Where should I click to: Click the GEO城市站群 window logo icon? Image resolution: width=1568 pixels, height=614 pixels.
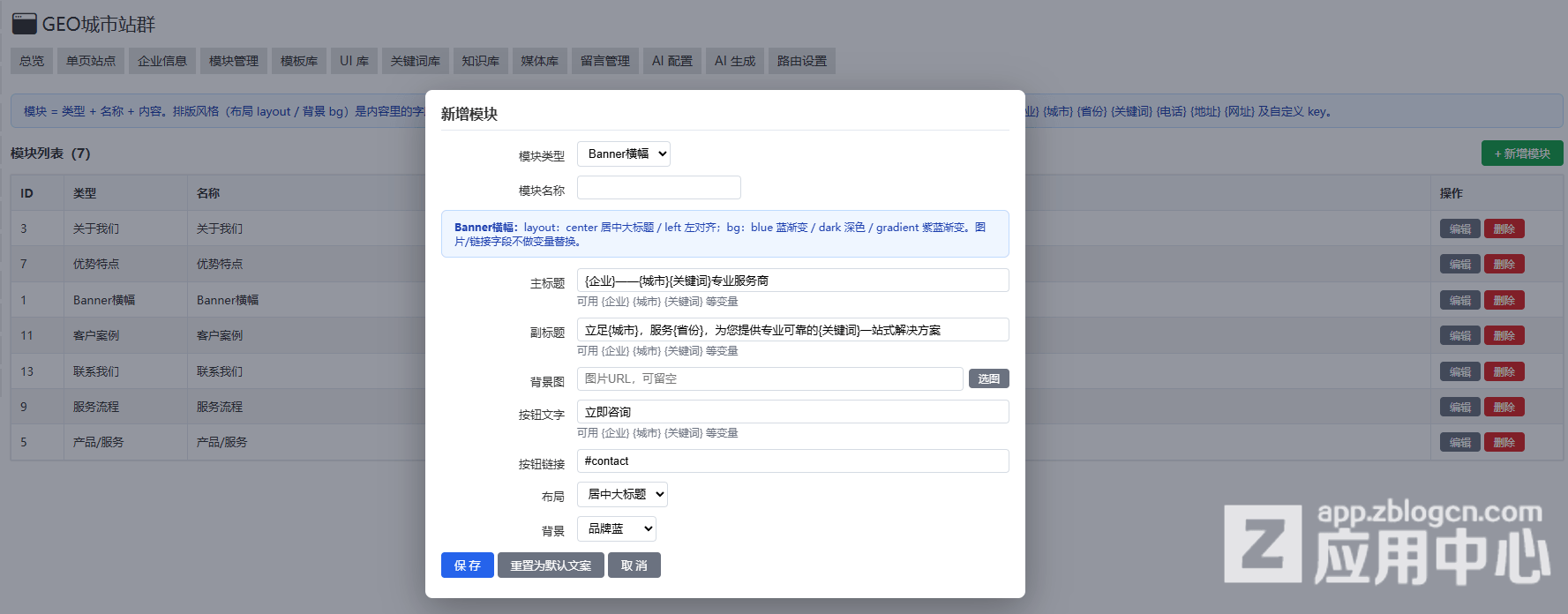(x=25, y=24)
